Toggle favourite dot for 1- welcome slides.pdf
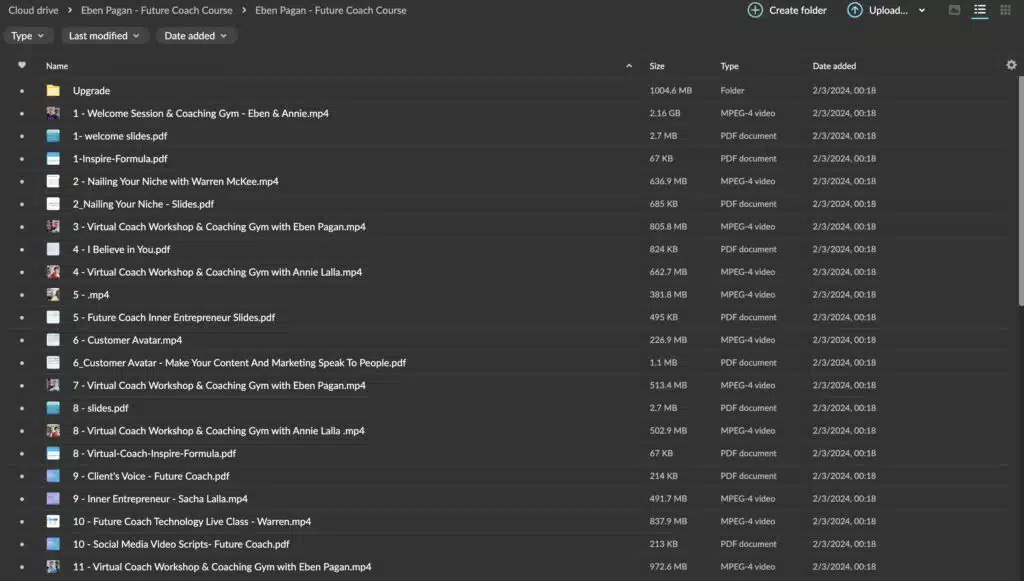 tap(22, 136)
